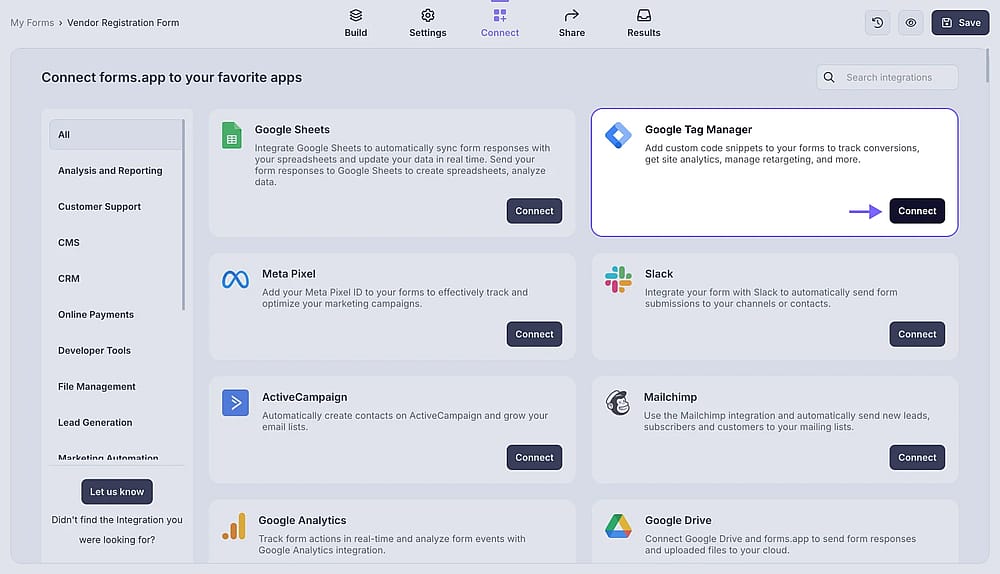Viewport: 1000px width, 574px height.
Task: Click the Results inbox icon
Action: tap(643, 15)
